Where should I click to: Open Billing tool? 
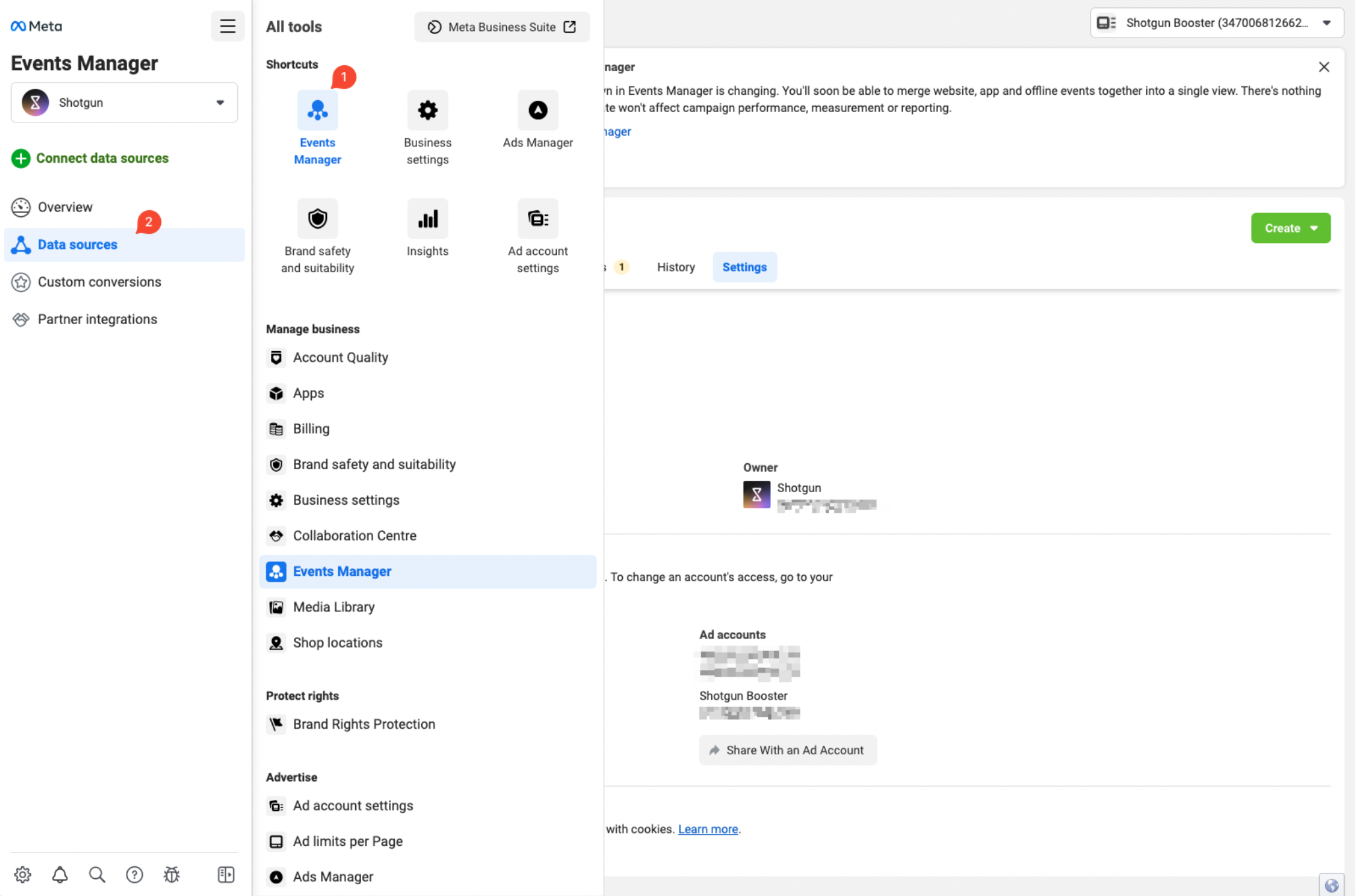pyautogui.click(x=428, y=428)
